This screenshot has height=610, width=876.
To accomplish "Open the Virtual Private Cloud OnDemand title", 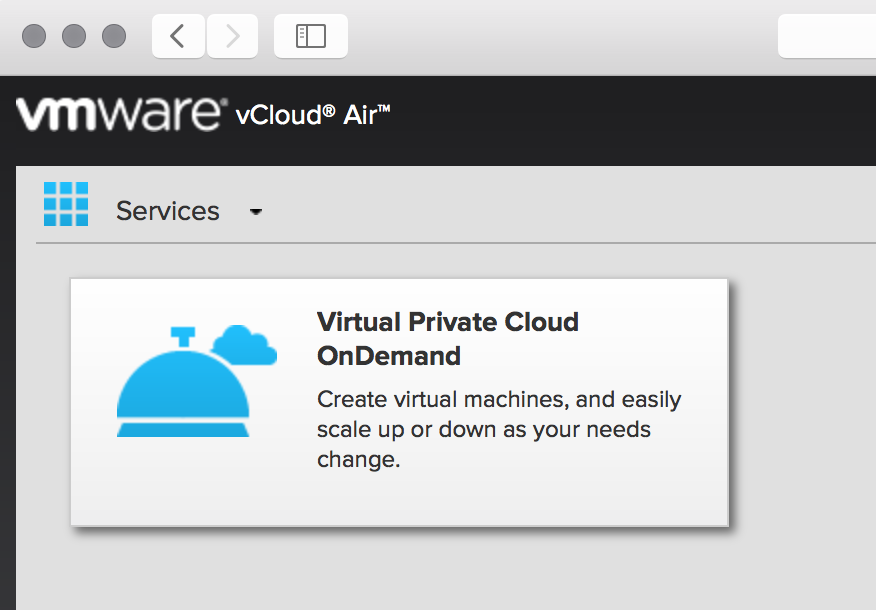I will coord(447,338).
